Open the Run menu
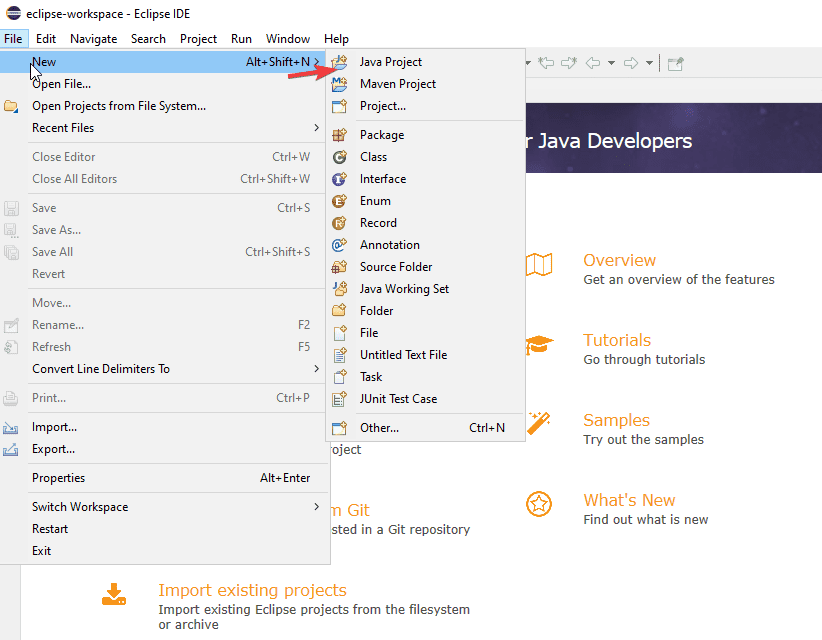 pyautogui.click(x=241, y=38)
